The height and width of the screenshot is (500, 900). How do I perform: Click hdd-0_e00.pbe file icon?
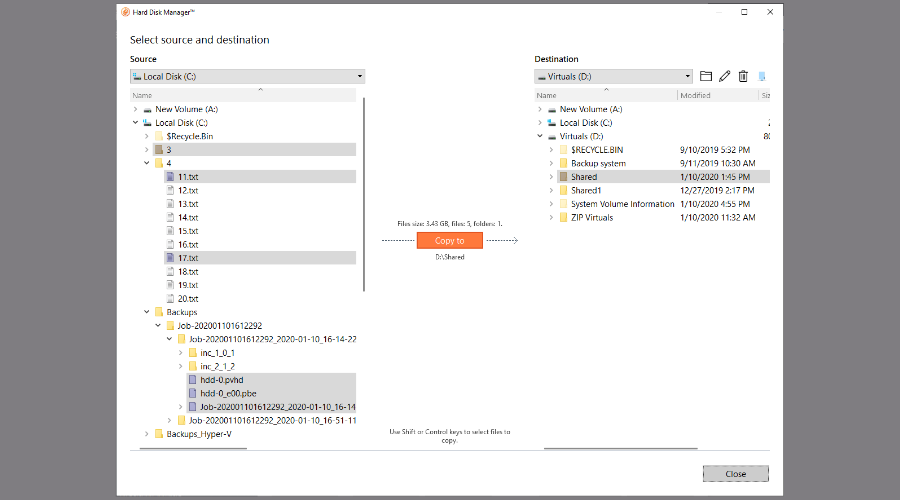(192, 393)
